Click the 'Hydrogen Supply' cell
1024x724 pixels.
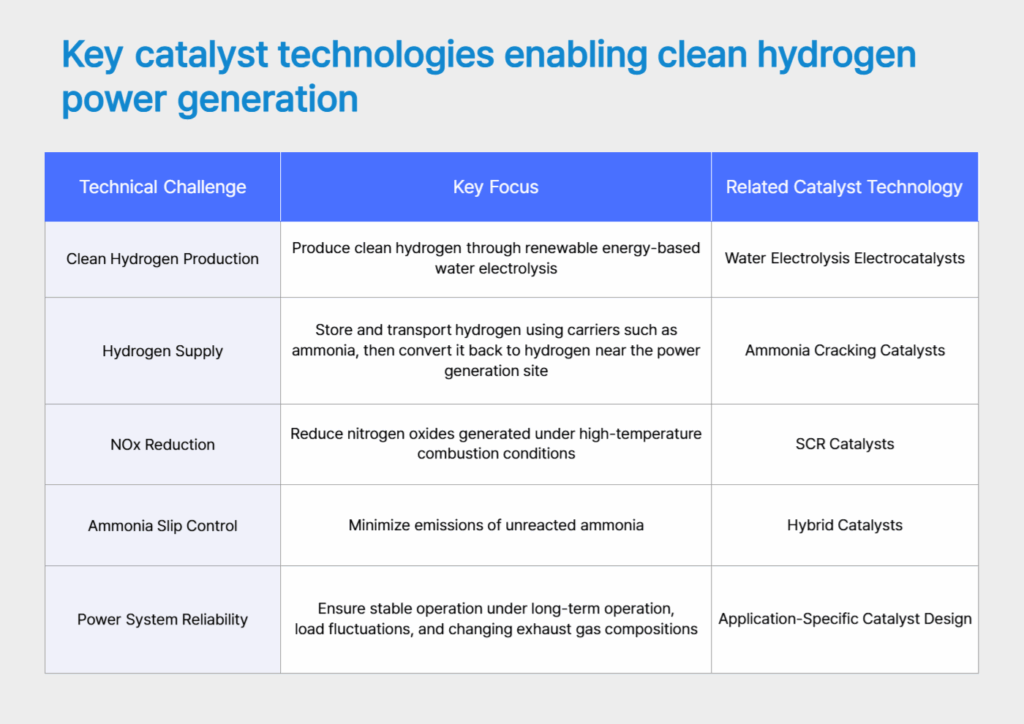(163, 351)
